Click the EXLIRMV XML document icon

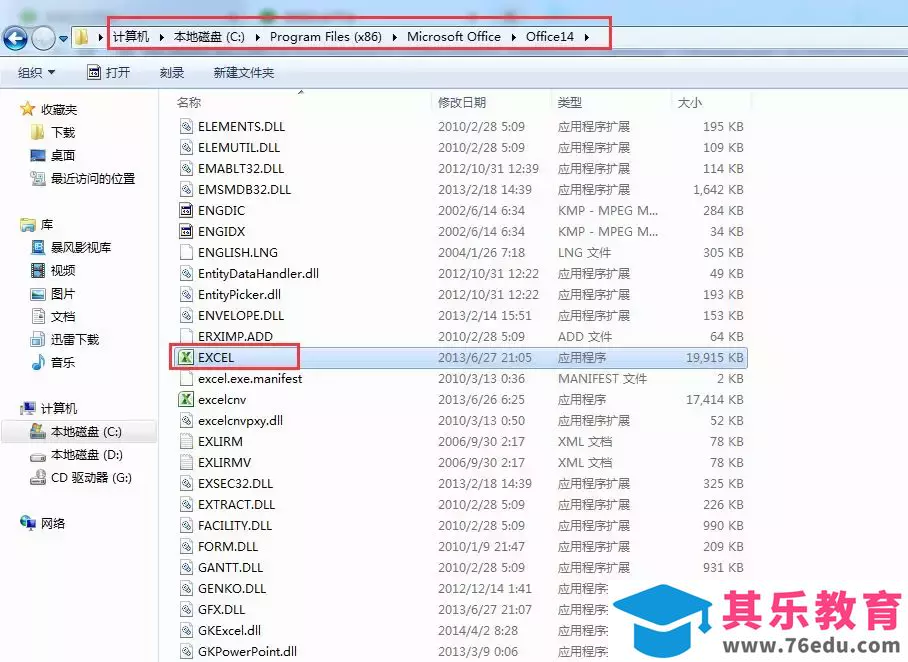185,462
